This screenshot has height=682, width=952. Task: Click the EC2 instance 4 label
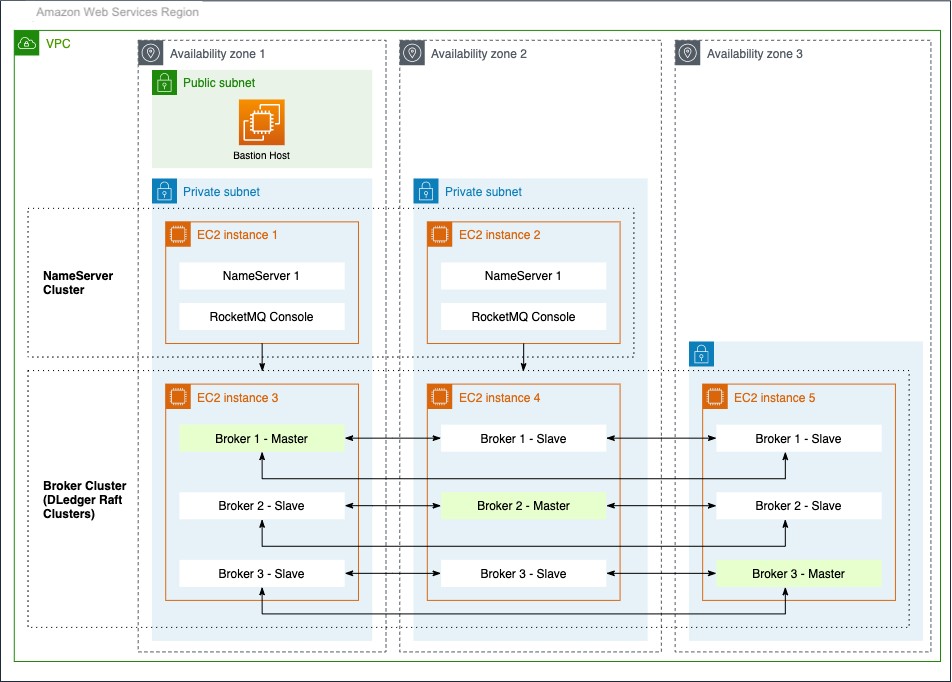(500, 397)
